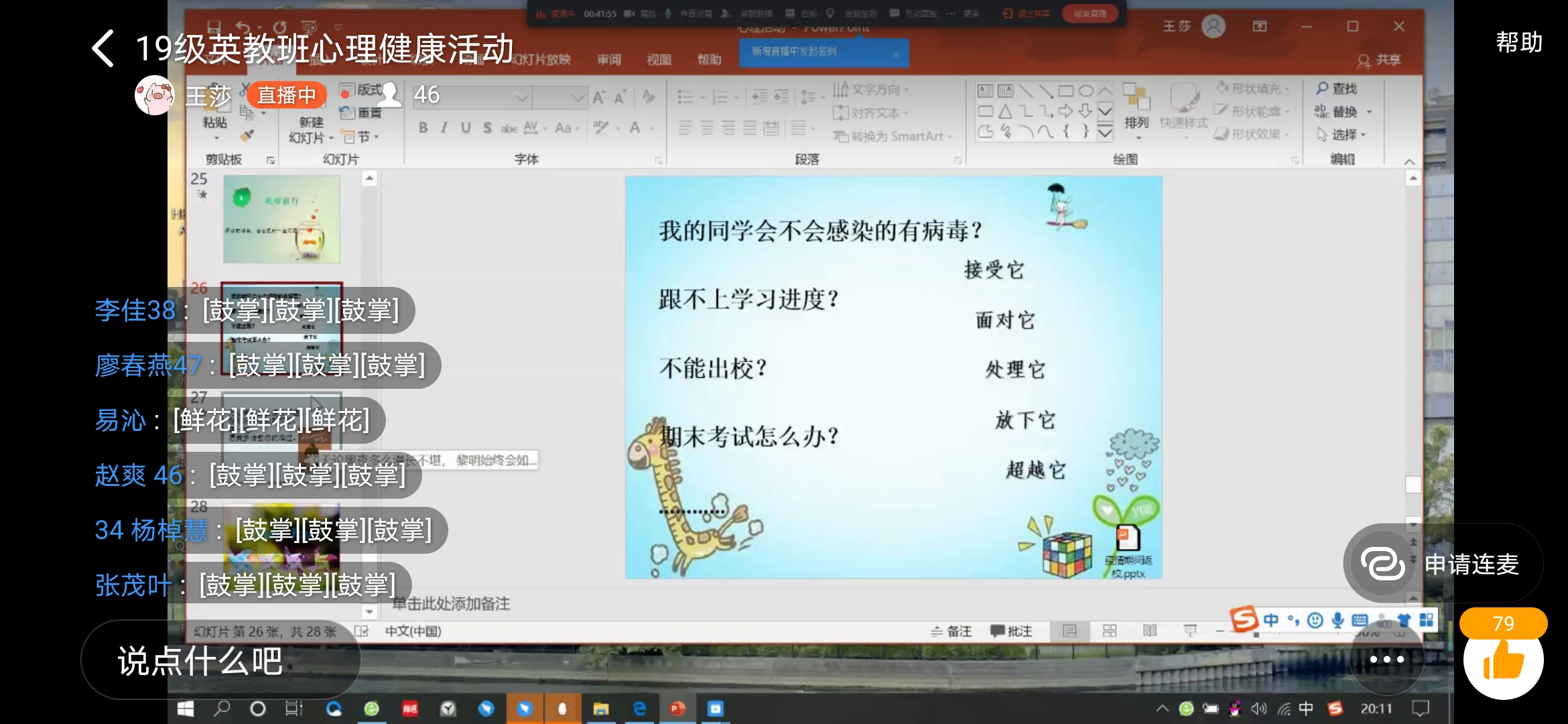Screen dimensions: 1568x724
Task: Open the three-dots more options button
Action: (x=1386, y=660)
